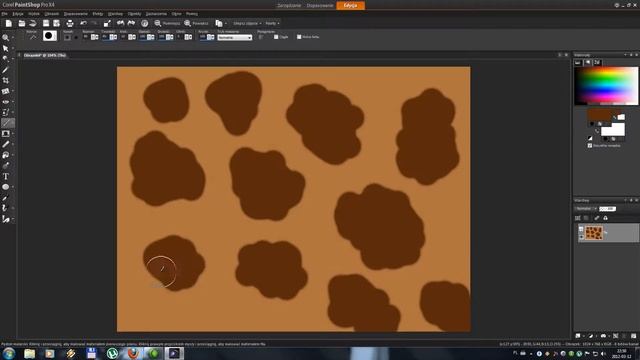Open the layer blend mode dropdown

pos(586,209)
